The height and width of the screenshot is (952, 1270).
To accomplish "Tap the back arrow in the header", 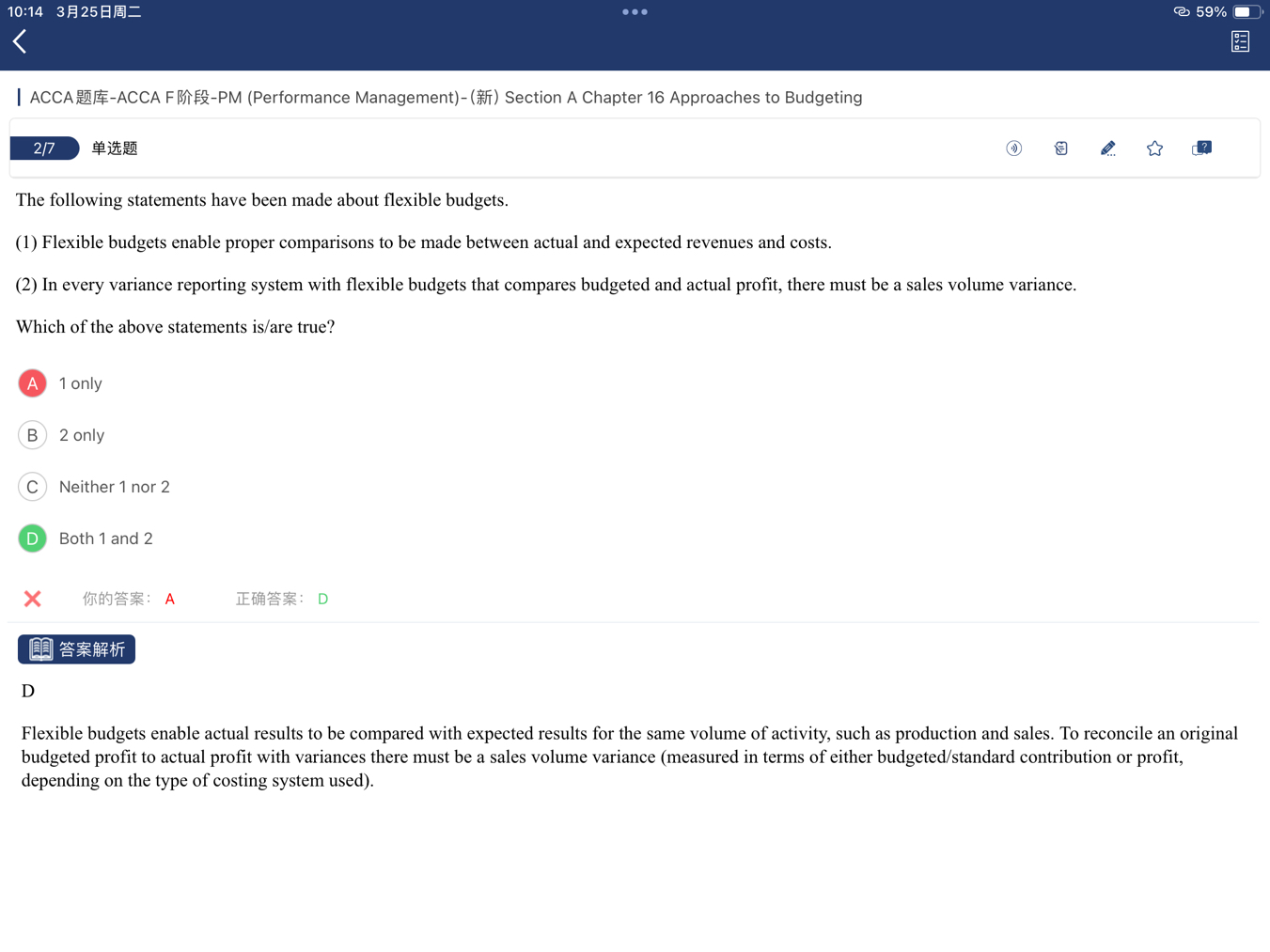I will [x=20, y=41].
